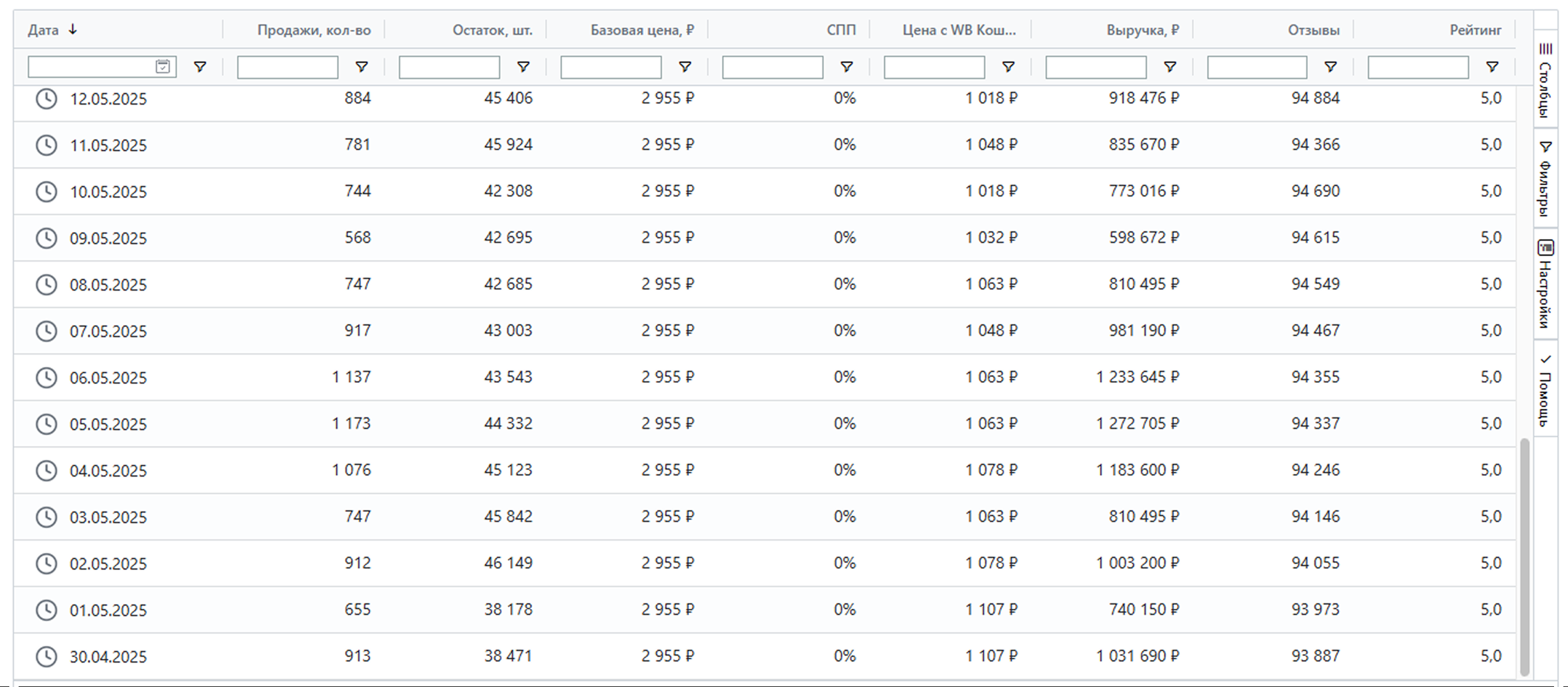Open the filter menu for the Отзывы column
This screenshot has height=687, width=1568.
click(1331, 67)
